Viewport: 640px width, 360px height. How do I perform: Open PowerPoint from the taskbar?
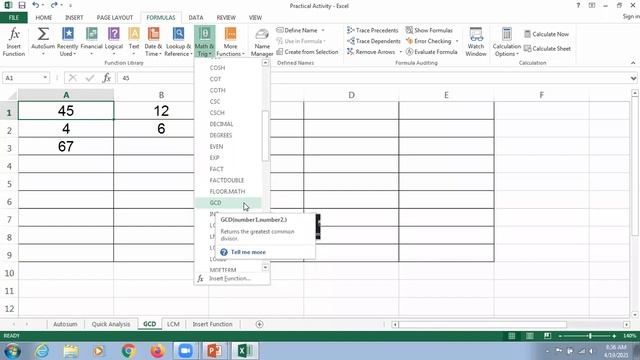215,351
